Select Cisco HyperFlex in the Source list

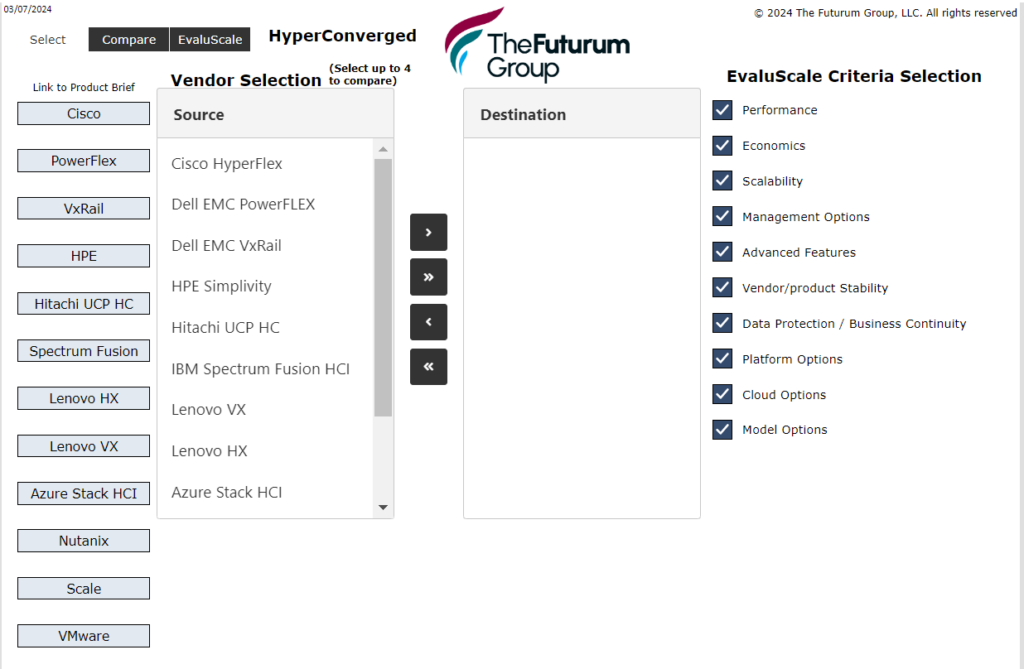(227, 163)
